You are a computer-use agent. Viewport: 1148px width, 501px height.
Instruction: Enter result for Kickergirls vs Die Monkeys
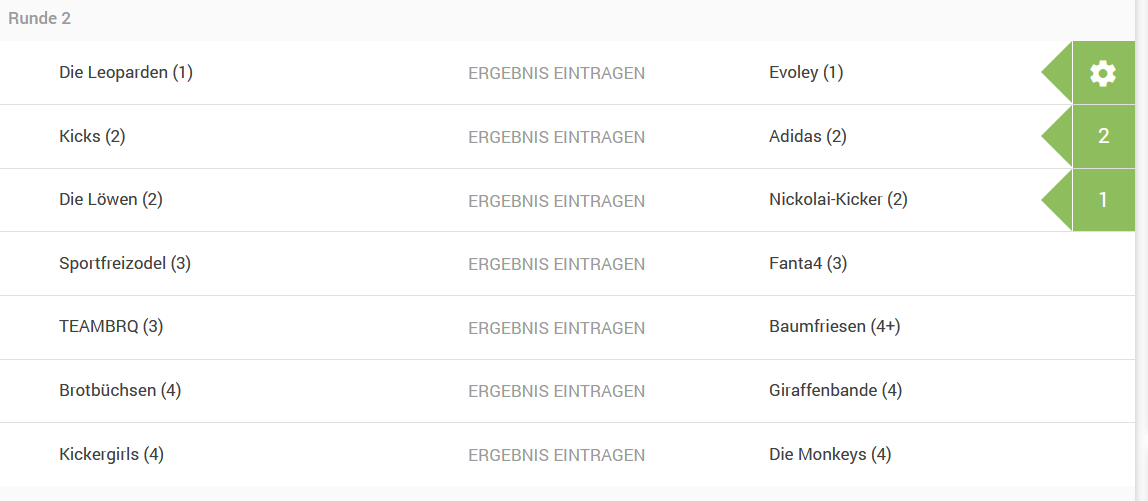[556, 455]
